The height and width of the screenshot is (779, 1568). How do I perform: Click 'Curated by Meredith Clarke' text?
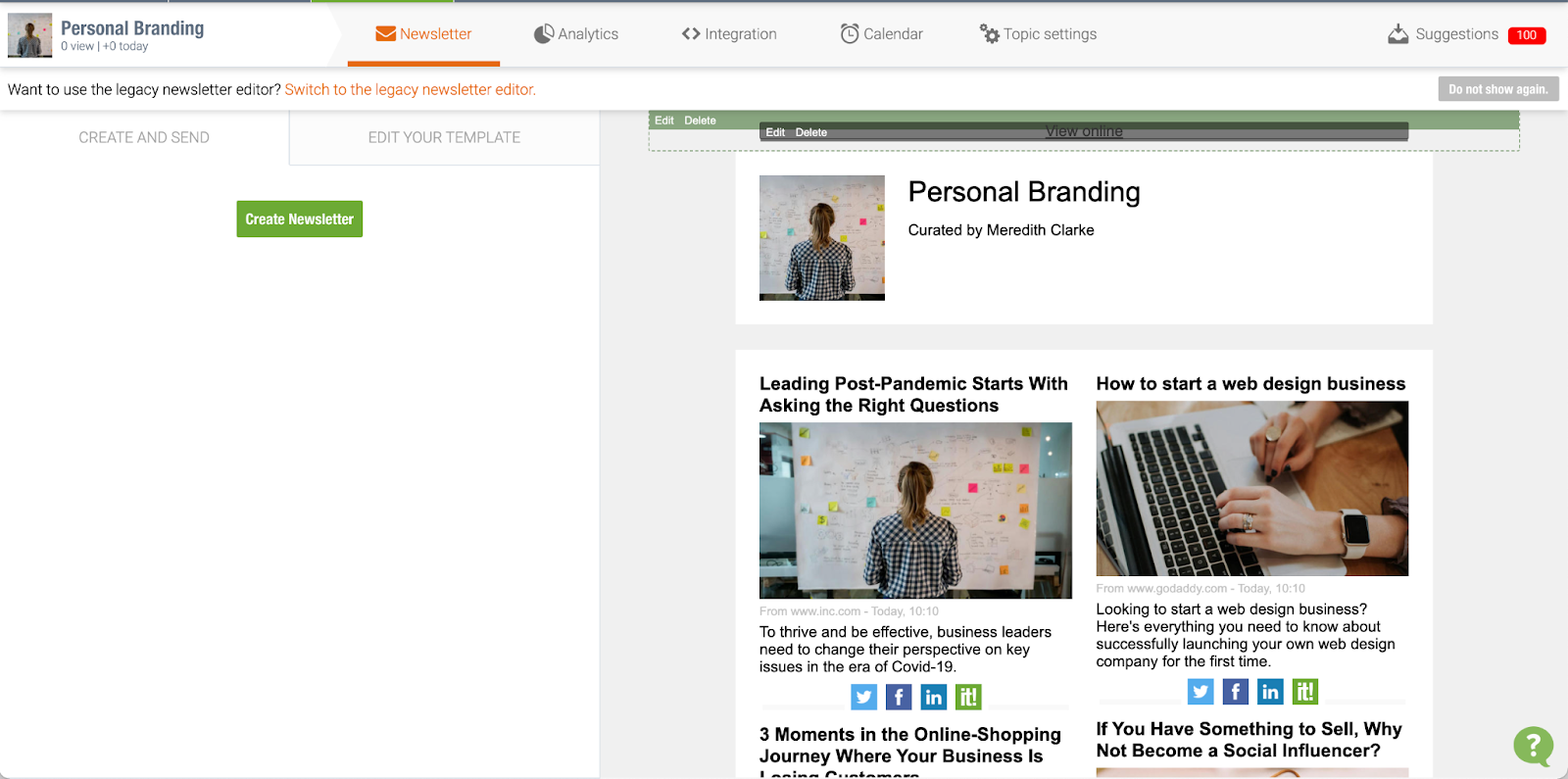[1001, 230]
